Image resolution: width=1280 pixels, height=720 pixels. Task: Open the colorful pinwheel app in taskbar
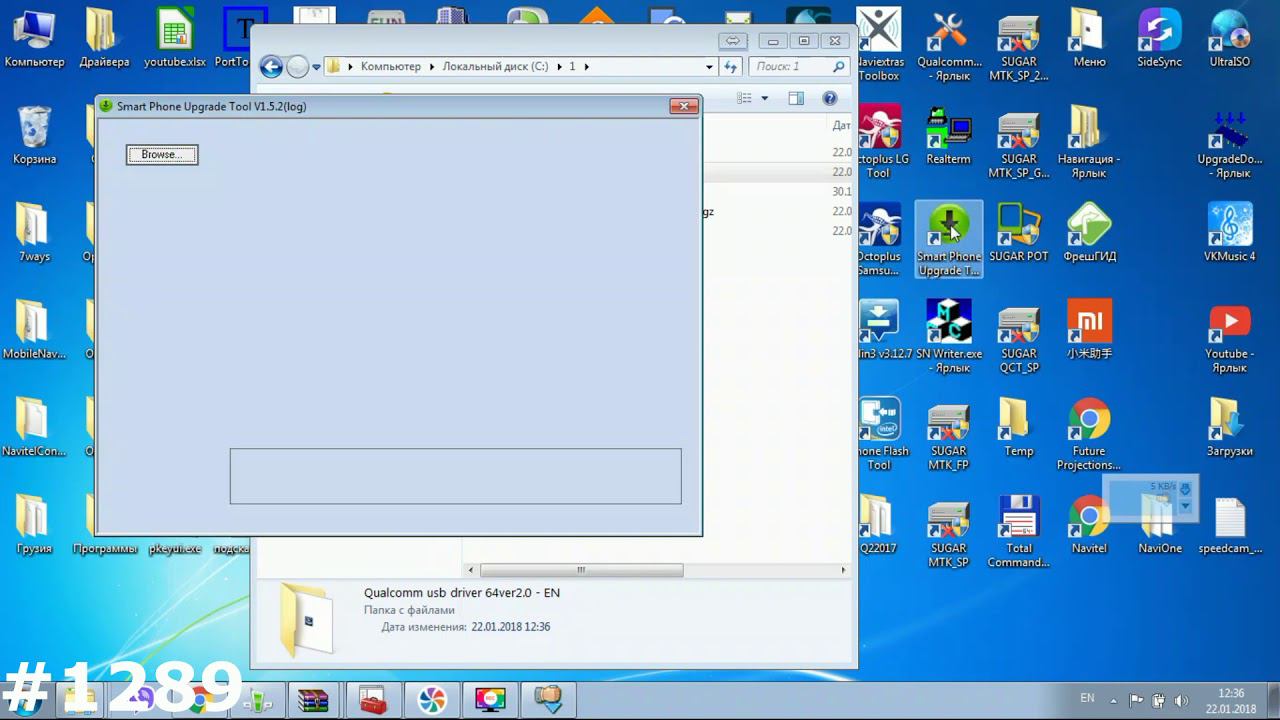431,700
